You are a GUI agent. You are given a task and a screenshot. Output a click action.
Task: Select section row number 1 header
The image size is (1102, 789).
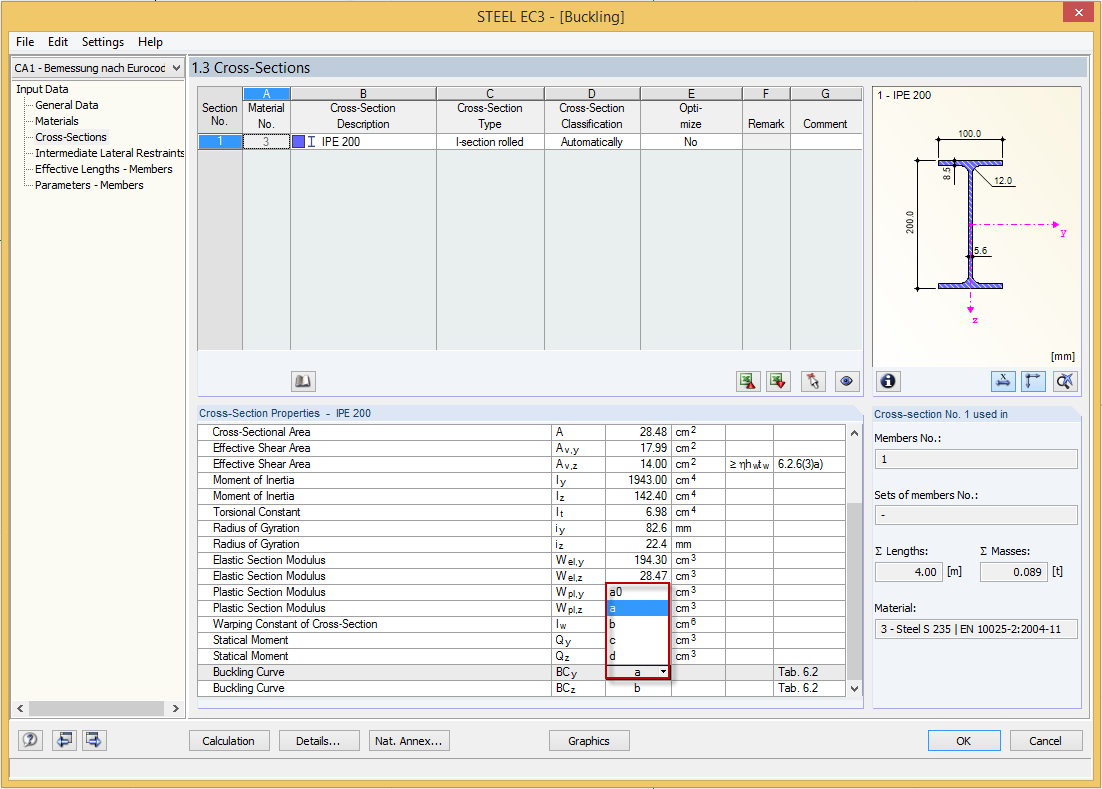[220, 142]
